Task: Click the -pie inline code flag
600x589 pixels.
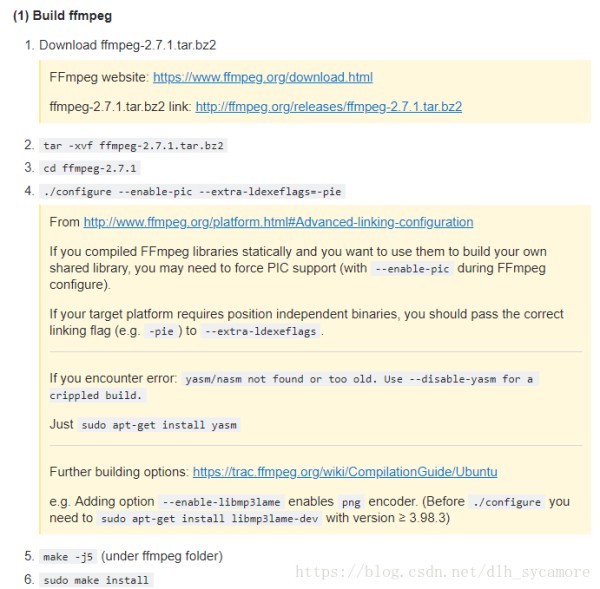Action: (x=161, y=331)
